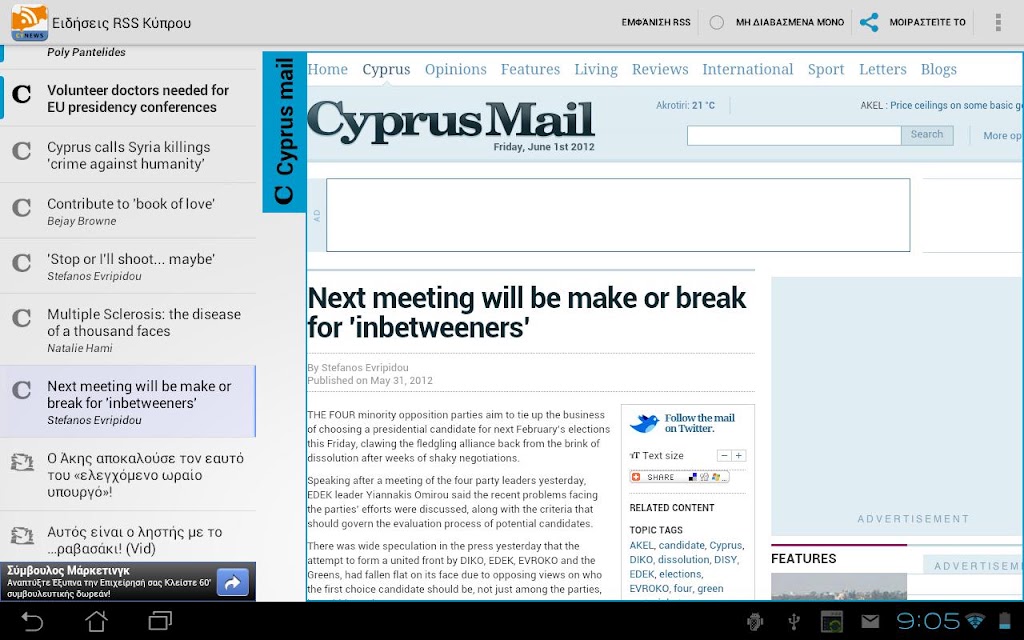The width and height of the screenshot is (1024, 640).
Task: Click Cyprus Mail icon beside 'Stop or I'll shoot'
Action: pos(22,263)
